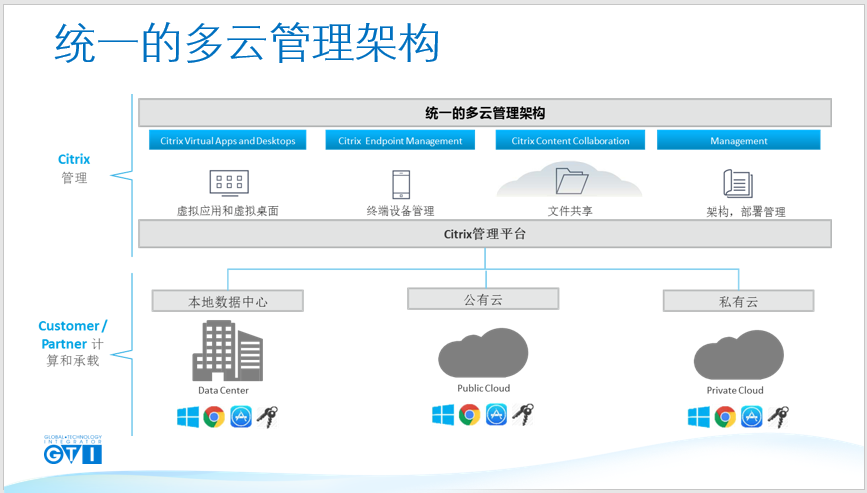This screenshot has width=867, height=493.
Task: Click Citrix Endpoint Management label
Action: point(400,141)
